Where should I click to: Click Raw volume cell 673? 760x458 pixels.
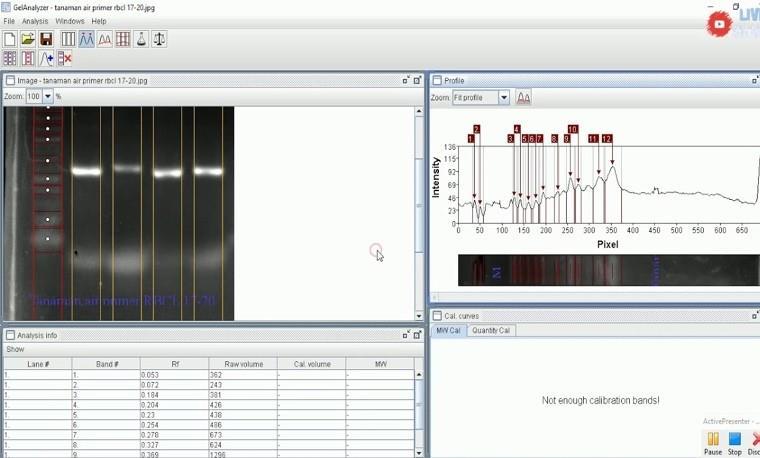[x=243, y=435]
